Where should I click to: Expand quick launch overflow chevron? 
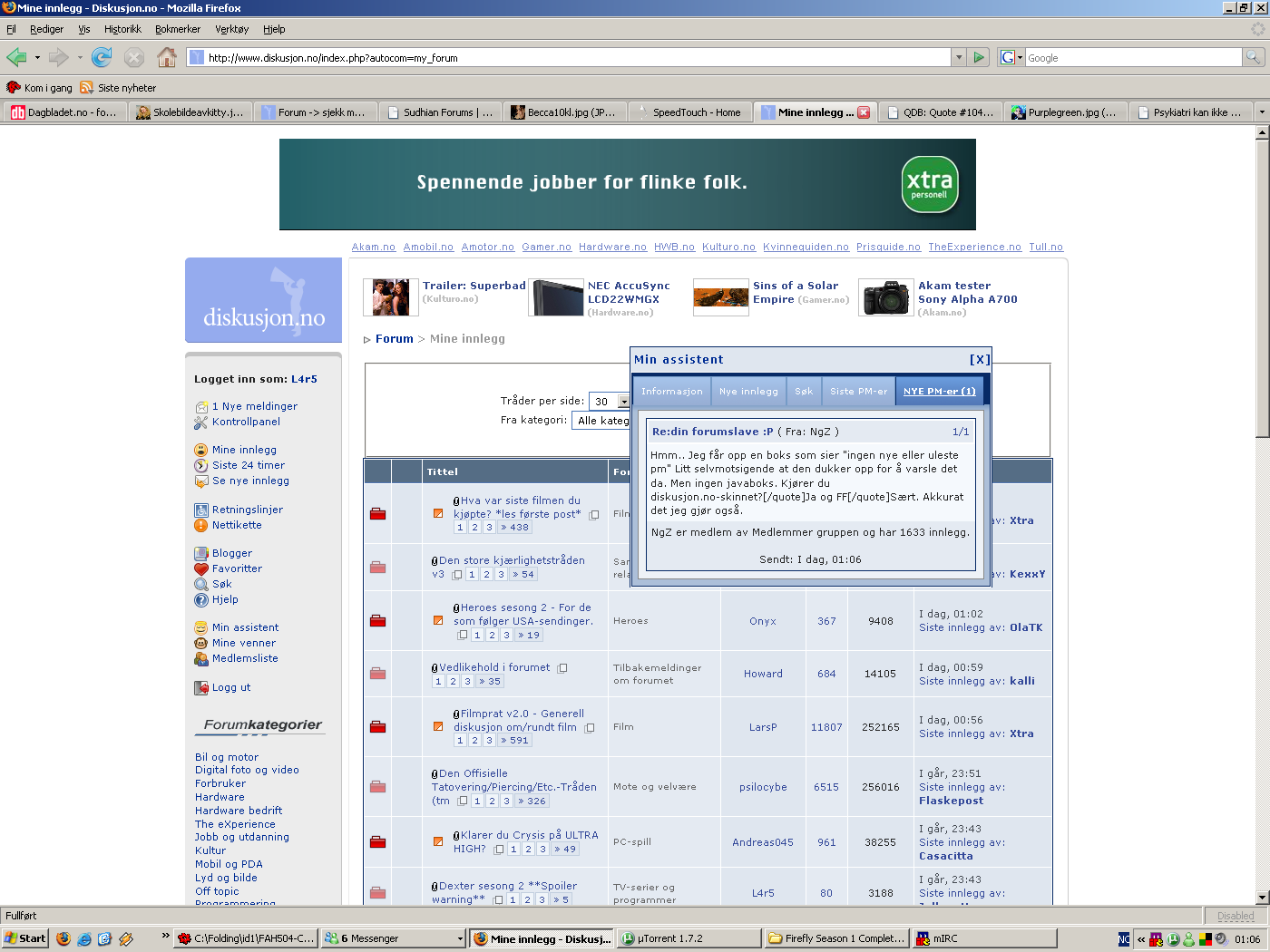[165, 935]
